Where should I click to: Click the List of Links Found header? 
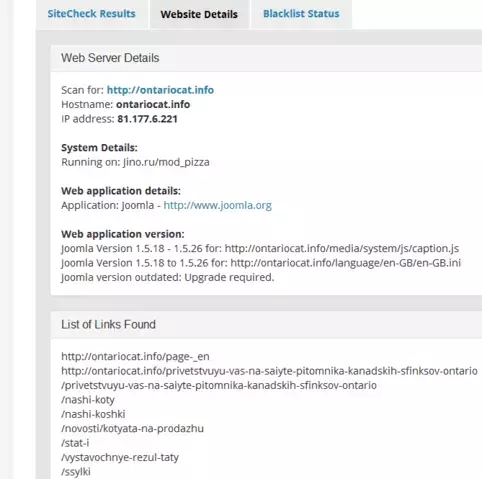click(x=108, y=324)
